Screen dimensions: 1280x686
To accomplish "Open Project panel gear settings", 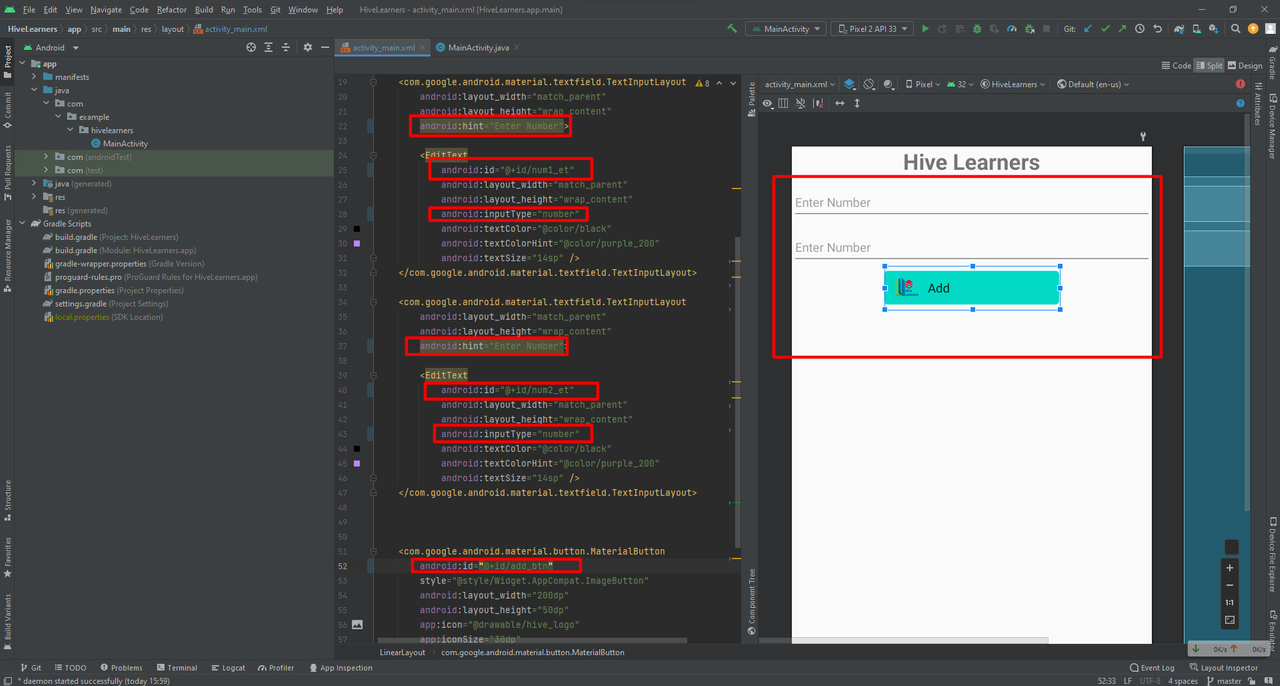I will pyautogui.click(x=308, y=47).
